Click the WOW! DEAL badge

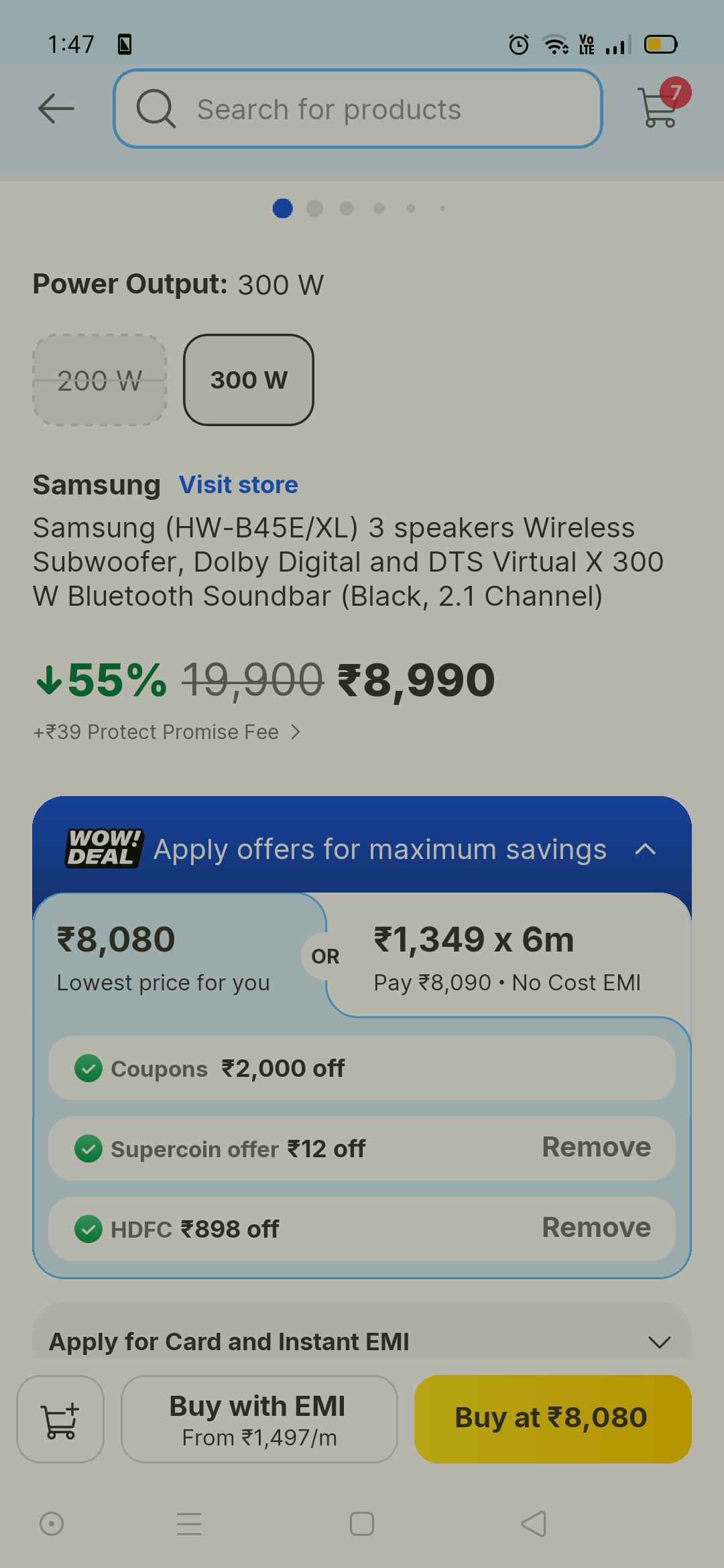[x=102, y=849]
